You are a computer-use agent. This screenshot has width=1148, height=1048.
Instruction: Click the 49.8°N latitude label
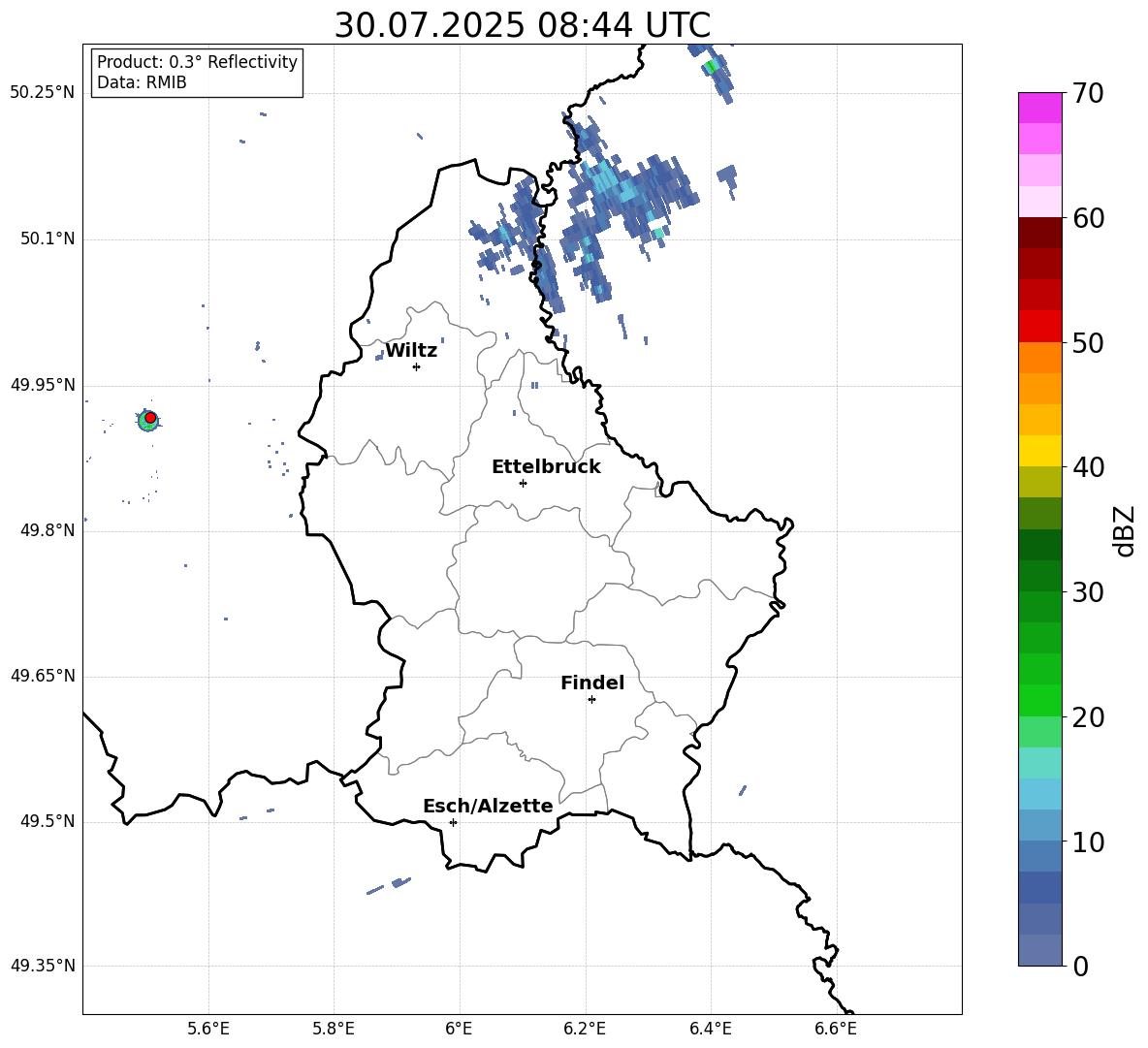coord(47,530)
